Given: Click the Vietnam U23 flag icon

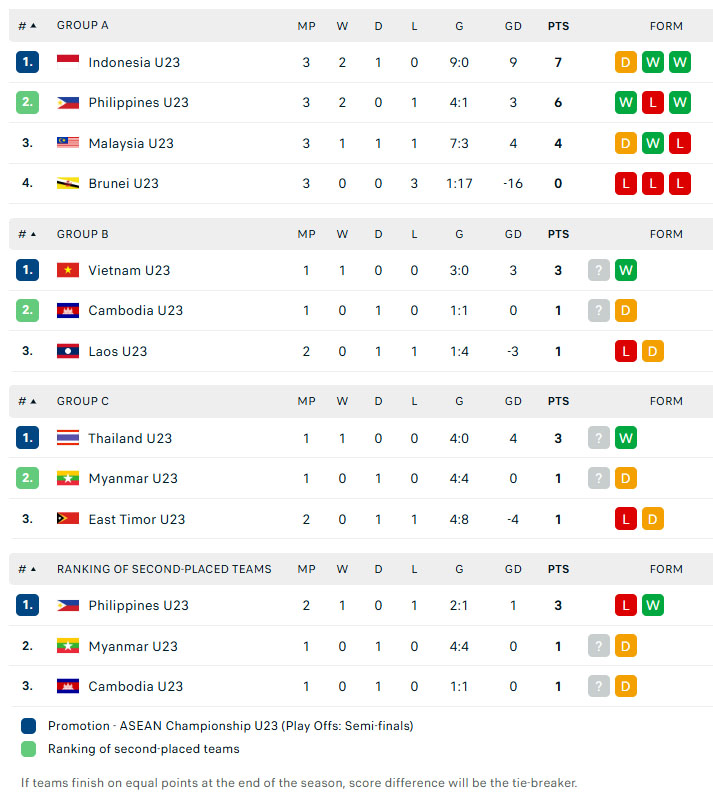Looking at the screenshot, I should pos(67,270).
